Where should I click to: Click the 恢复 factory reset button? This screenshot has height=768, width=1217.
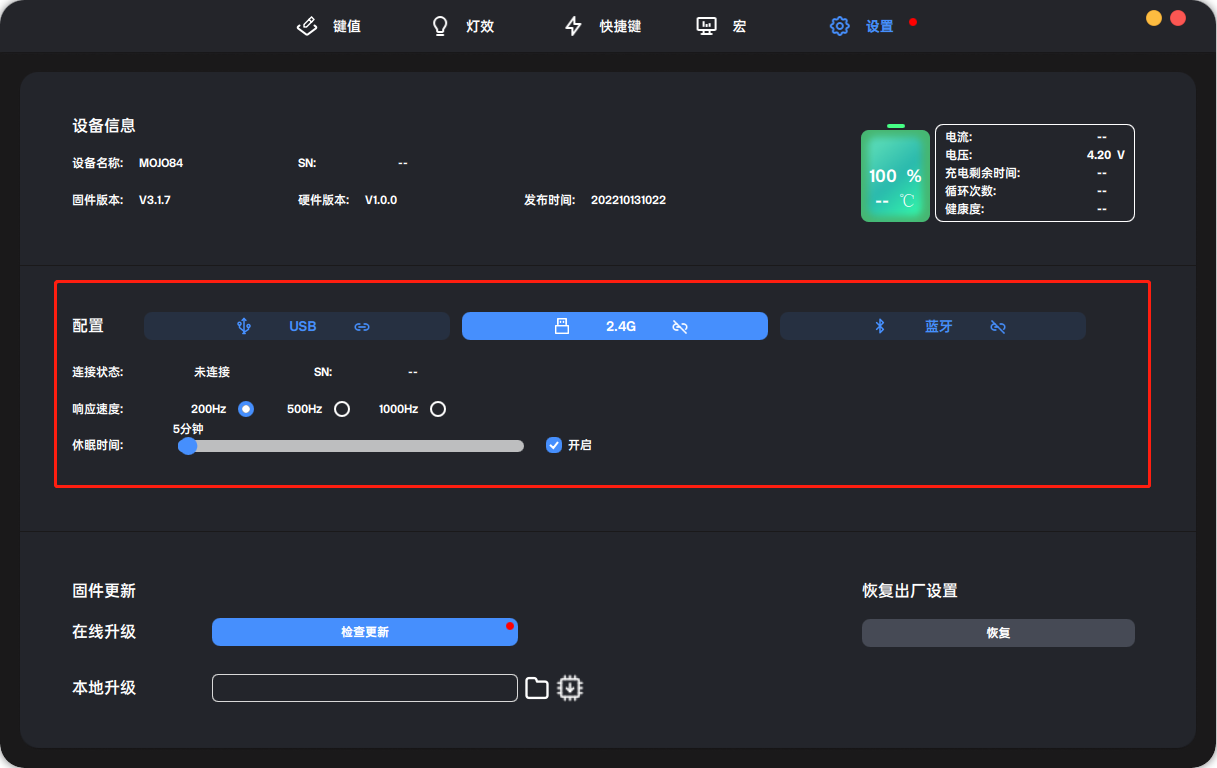(997, 632)
